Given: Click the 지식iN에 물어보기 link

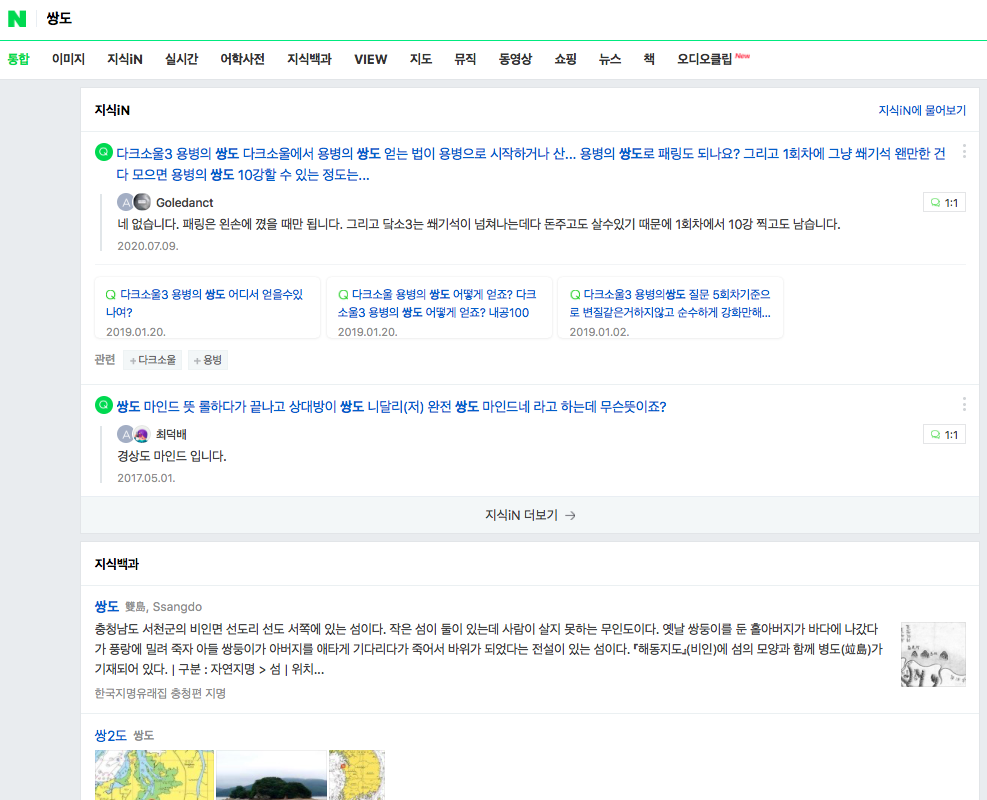Looking at the screenshot, I should click(x=922, y=110).
